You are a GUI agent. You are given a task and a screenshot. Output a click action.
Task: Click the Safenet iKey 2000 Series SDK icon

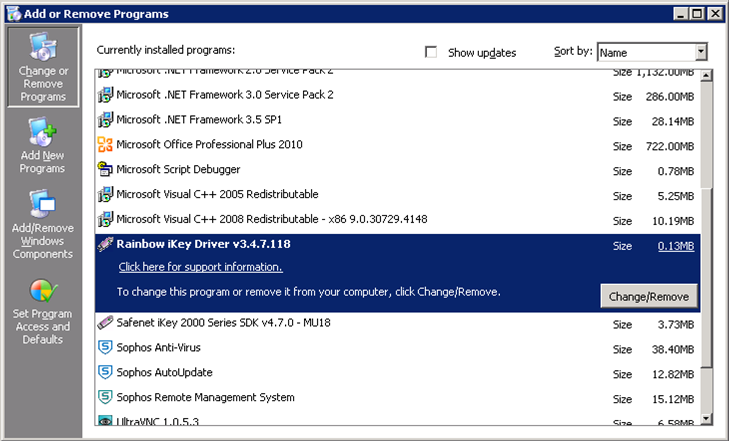(x=105, y=323)
